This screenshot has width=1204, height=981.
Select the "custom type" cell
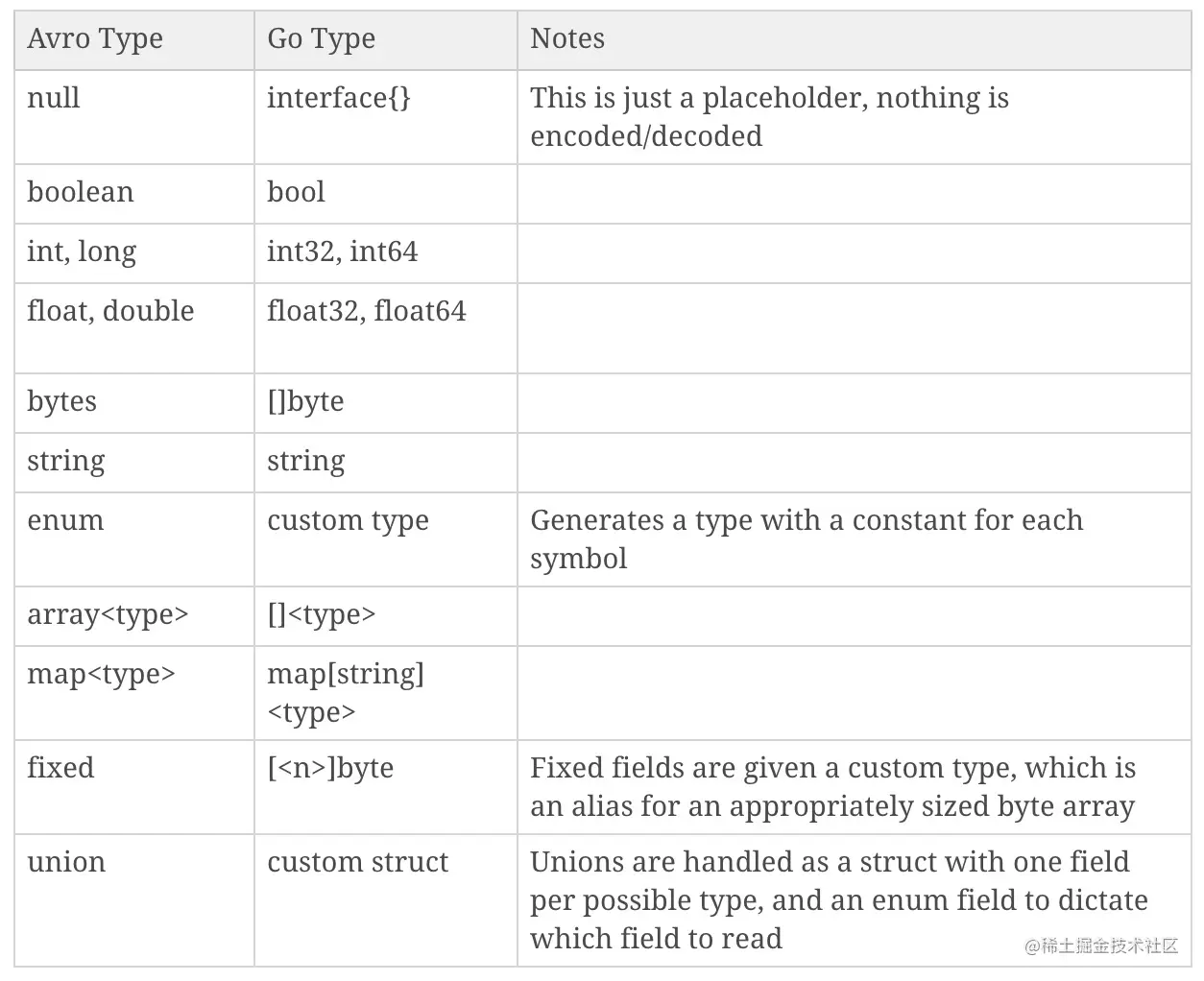(348, 520)
